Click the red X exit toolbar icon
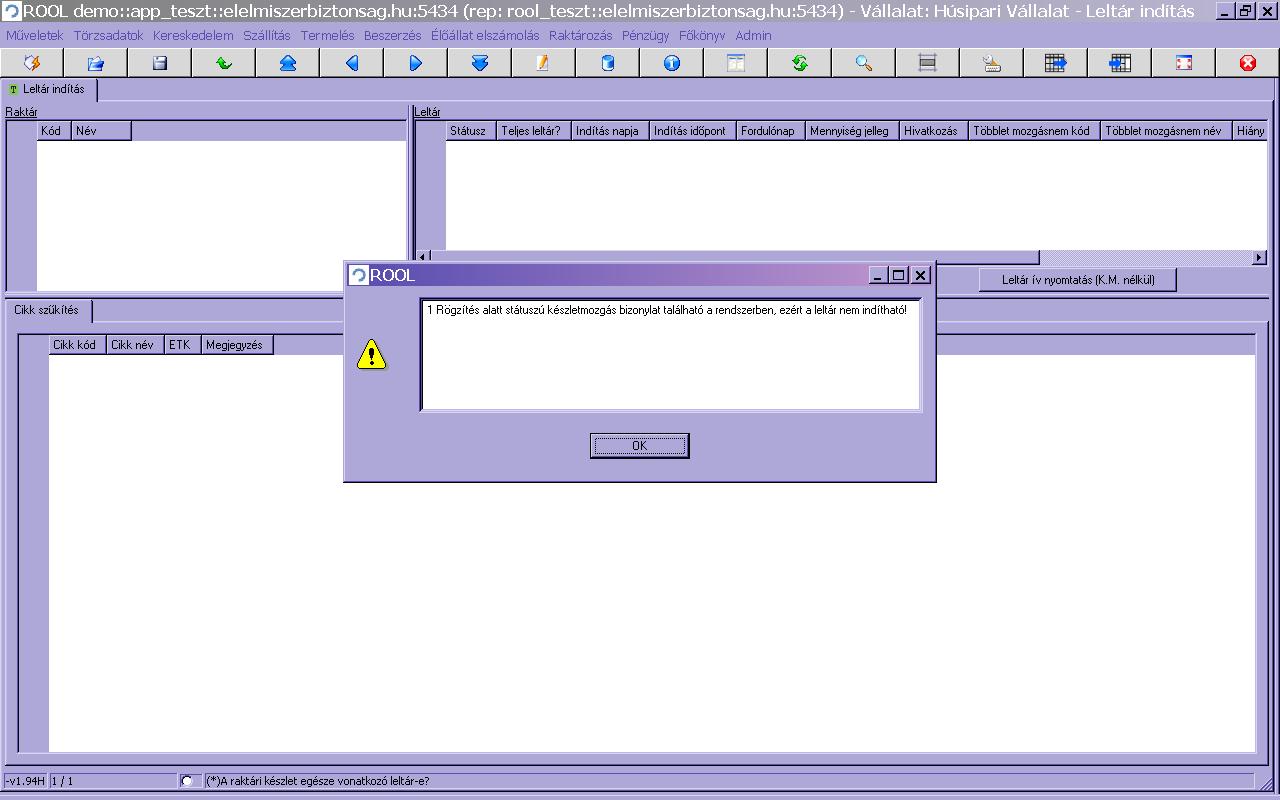1280x800 pixels. click(1248, 63)
